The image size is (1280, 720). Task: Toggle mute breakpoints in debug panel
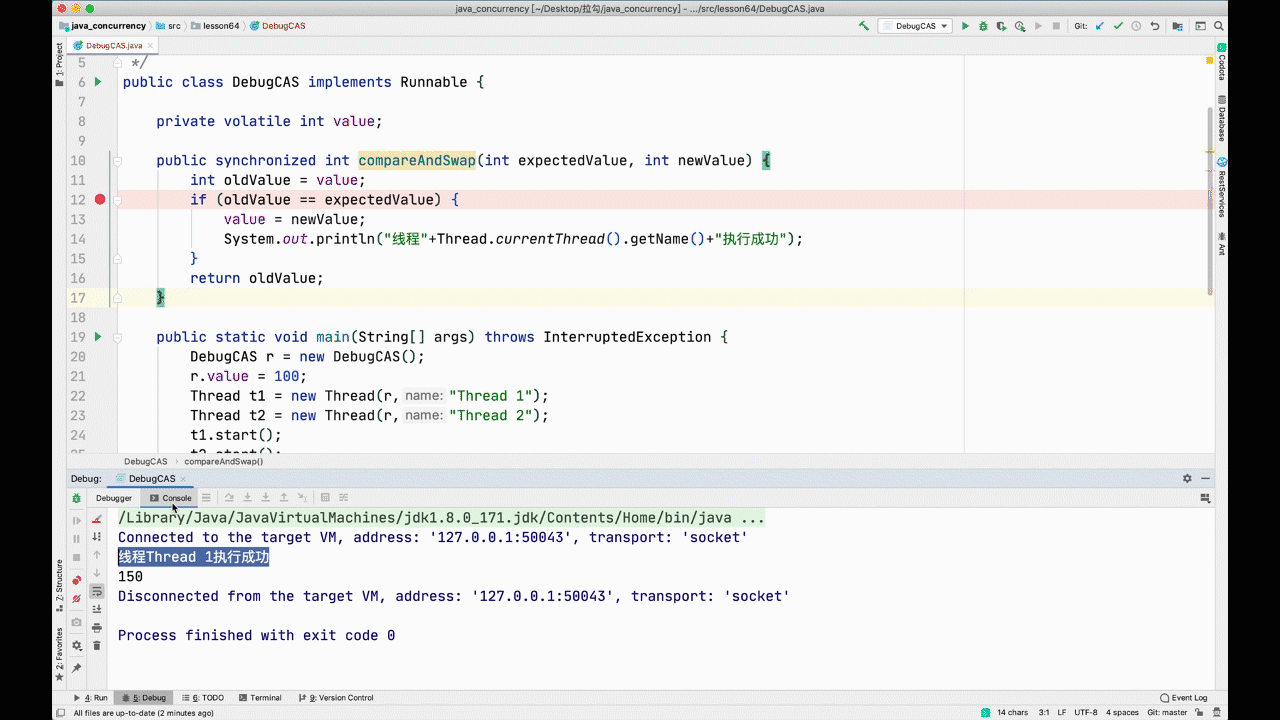pos(77,599)
